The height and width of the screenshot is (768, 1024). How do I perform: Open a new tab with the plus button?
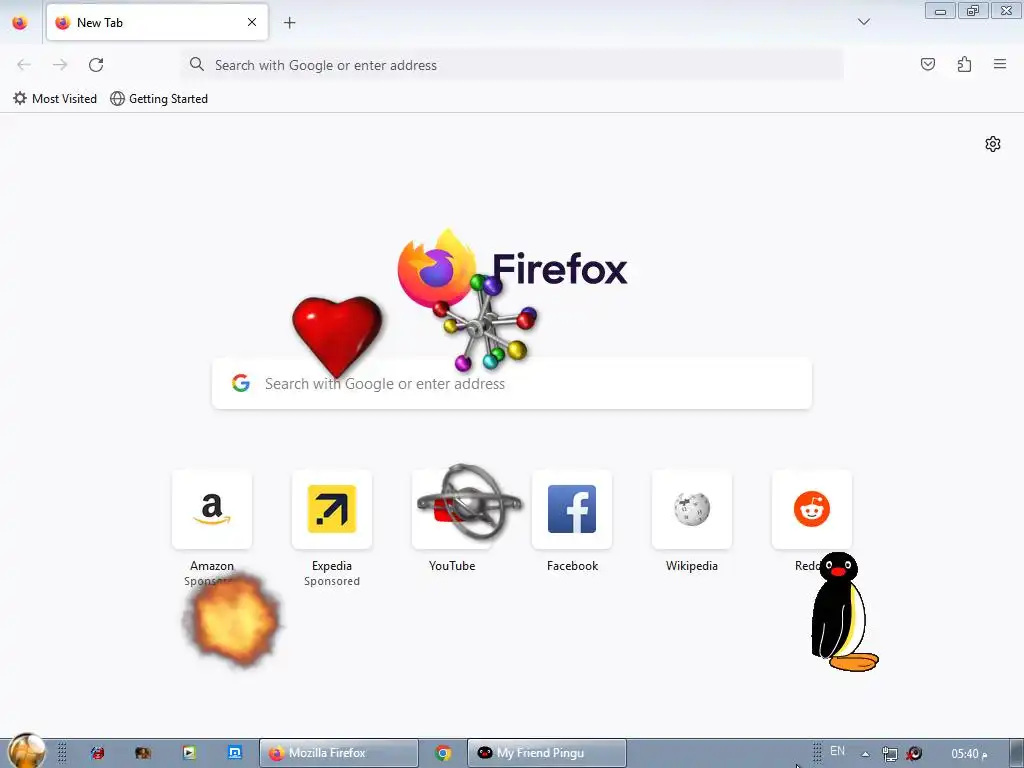point(289,22)
